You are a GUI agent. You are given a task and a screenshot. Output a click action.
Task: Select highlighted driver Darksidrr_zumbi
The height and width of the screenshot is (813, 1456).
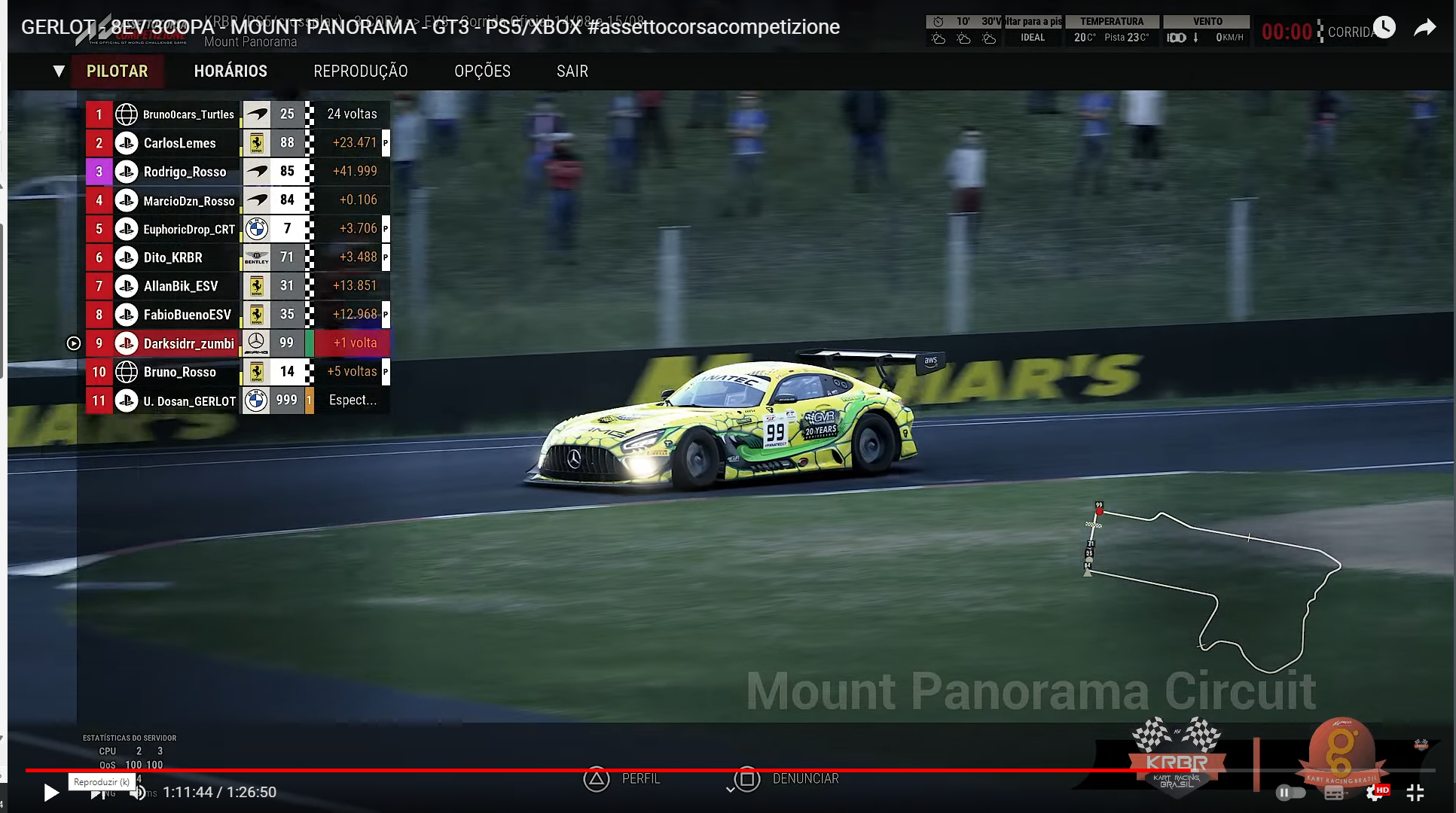tap(237, 343)
